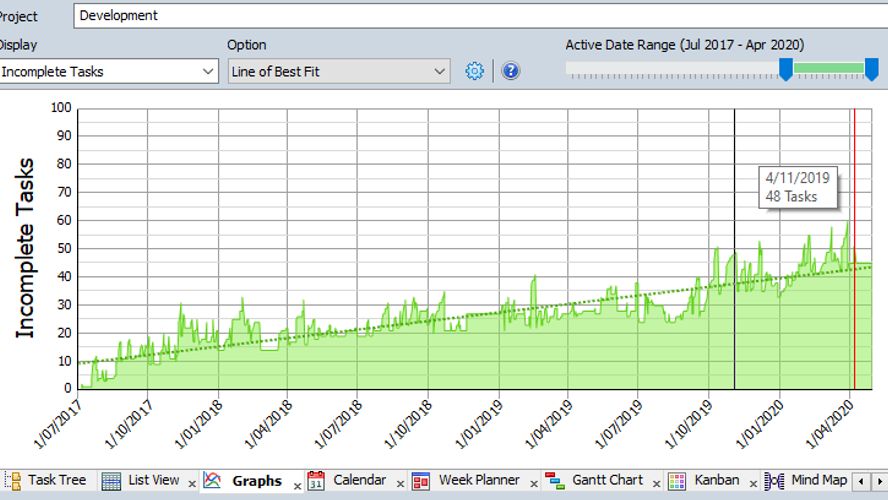
Task: Click the Mind Map tab icon
Action: click(x=774, y=481)
